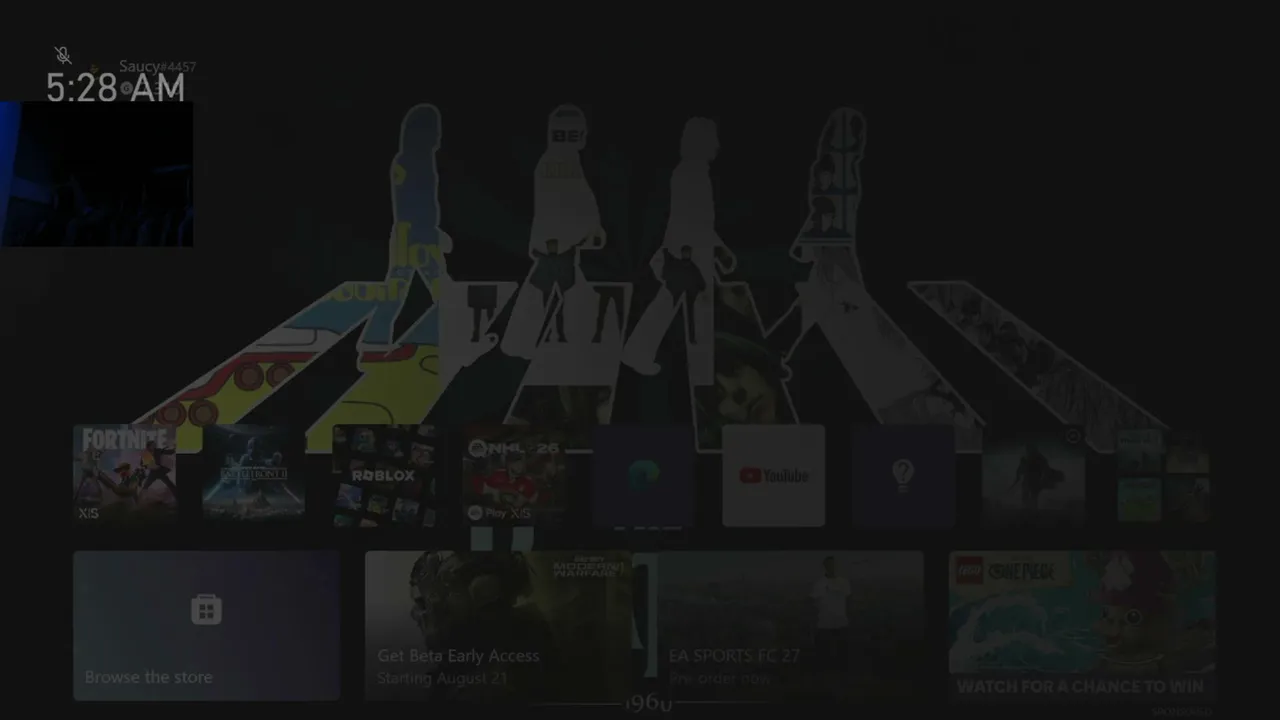Open the lightbulb tips tile
Screen dimensions: 1280x720
coord(903,475)
